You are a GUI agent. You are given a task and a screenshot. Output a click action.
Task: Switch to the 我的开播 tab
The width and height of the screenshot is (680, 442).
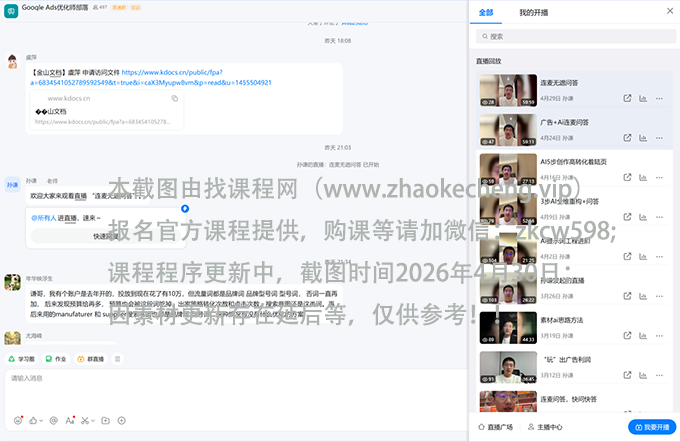(533, 13)
